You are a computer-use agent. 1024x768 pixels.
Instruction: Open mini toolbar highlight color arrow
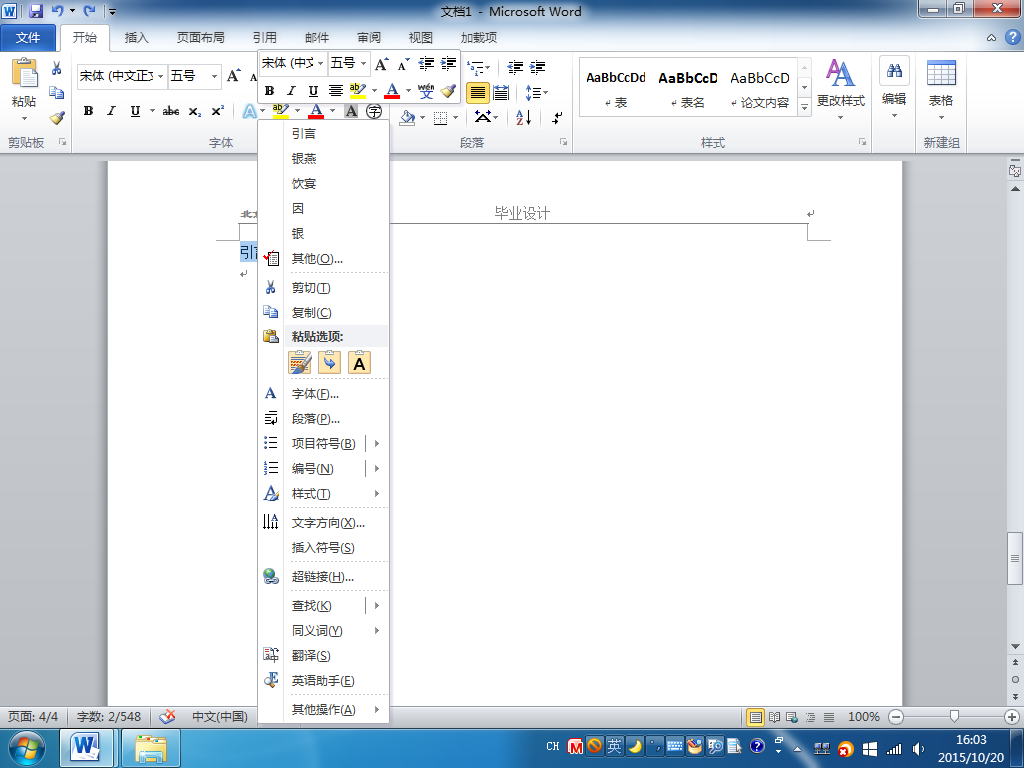point(374,91)
